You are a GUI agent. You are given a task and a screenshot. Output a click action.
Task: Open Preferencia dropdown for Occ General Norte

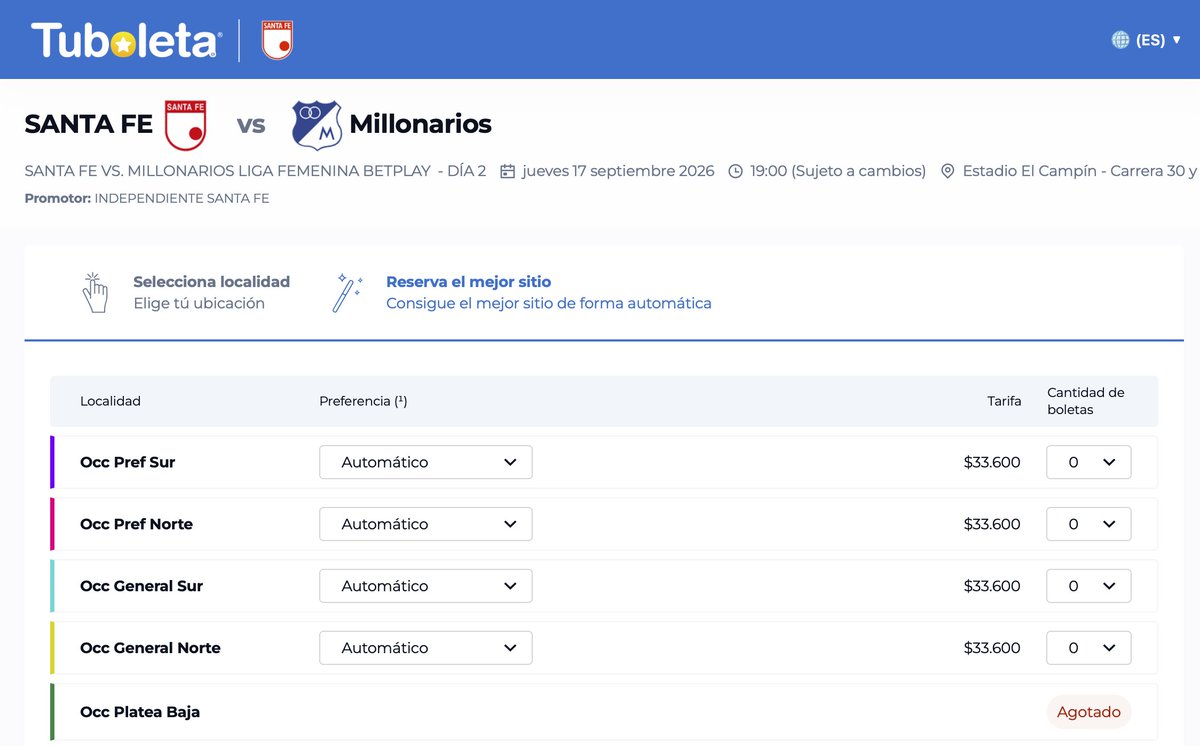pyautogui.click(x=426, y=648)
